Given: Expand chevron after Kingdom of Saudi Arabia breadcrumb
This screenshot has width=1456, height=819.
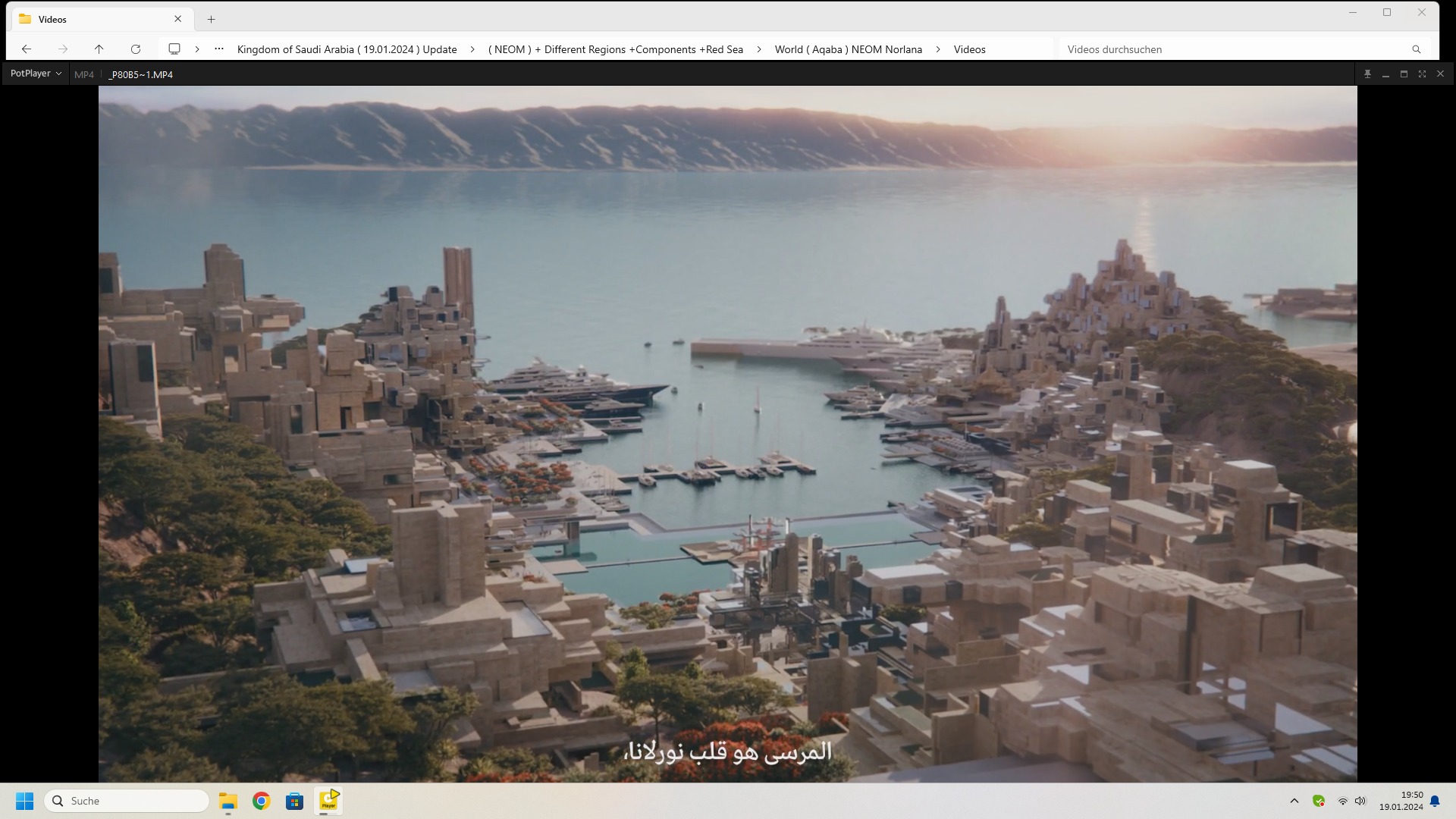Looking at the screenshot, I should click(472, 49).
